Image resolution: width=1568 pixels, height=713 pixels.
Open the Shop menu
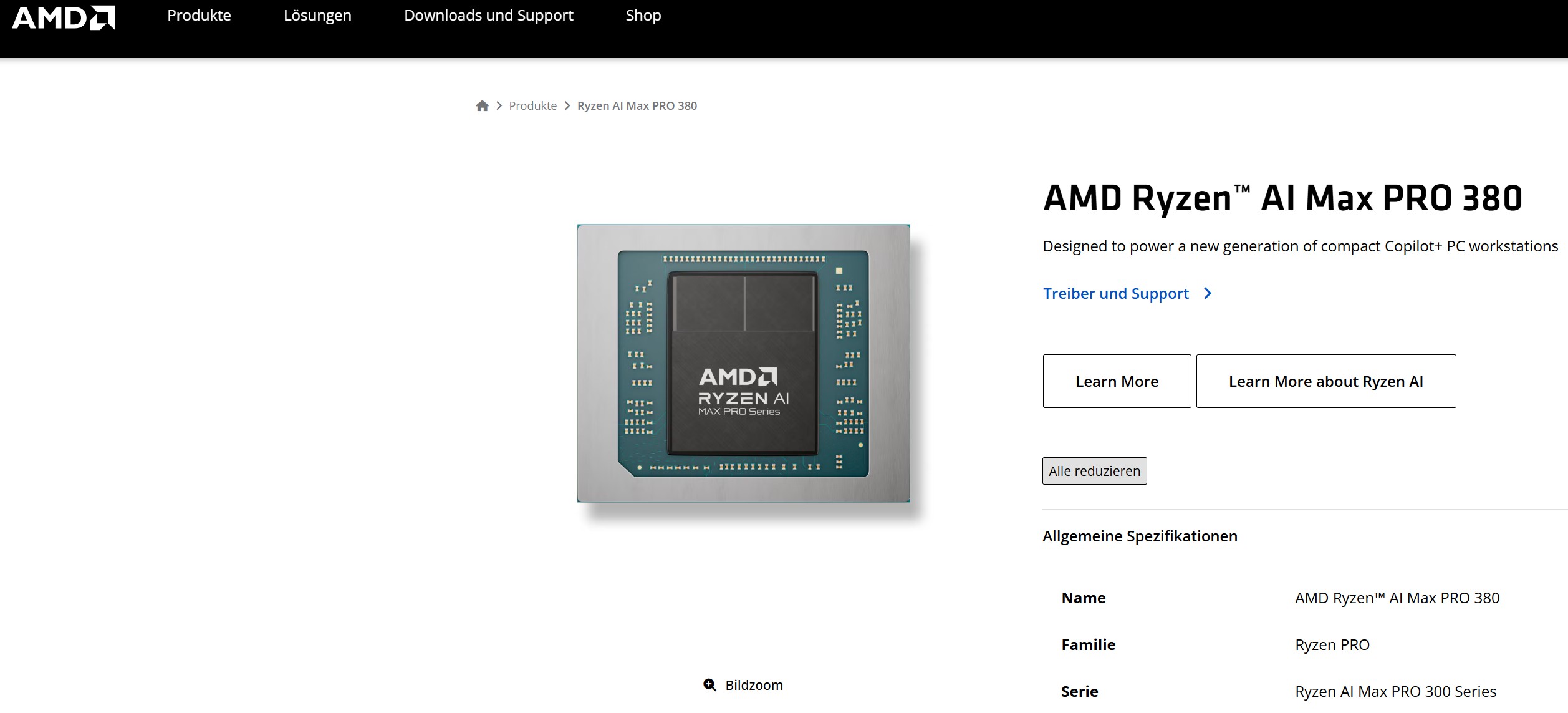pos(642,15)
